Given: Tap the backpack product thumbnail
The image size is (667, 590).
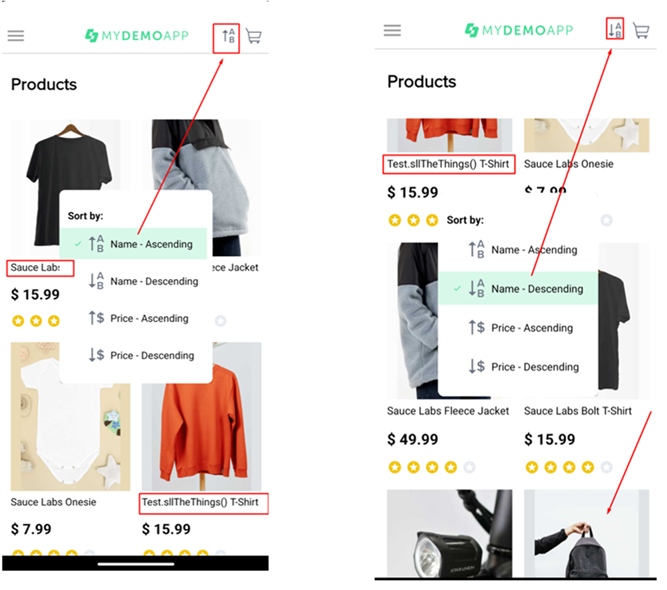Looking at the screenshot, I should tap(587, 533).
